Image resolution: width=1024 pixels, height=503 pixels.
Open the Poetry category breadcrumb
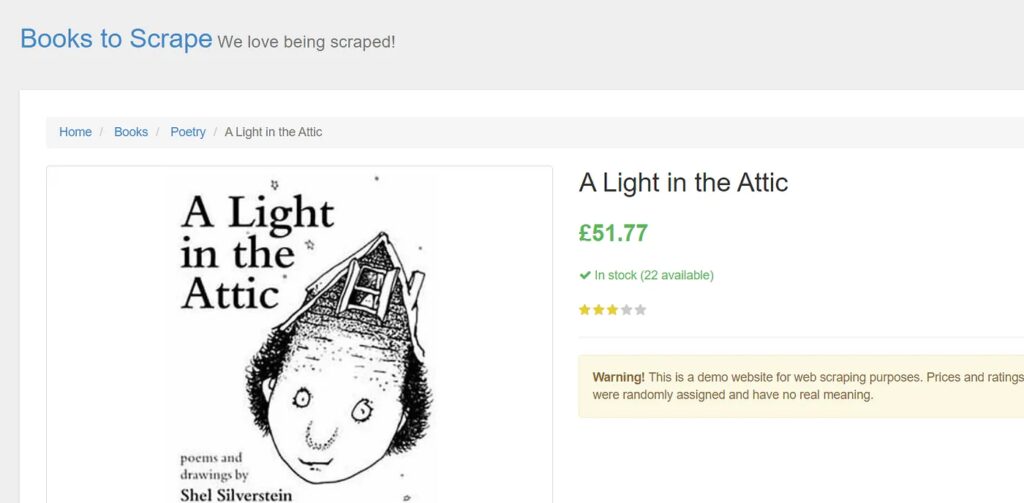click(x=188, y=132)
